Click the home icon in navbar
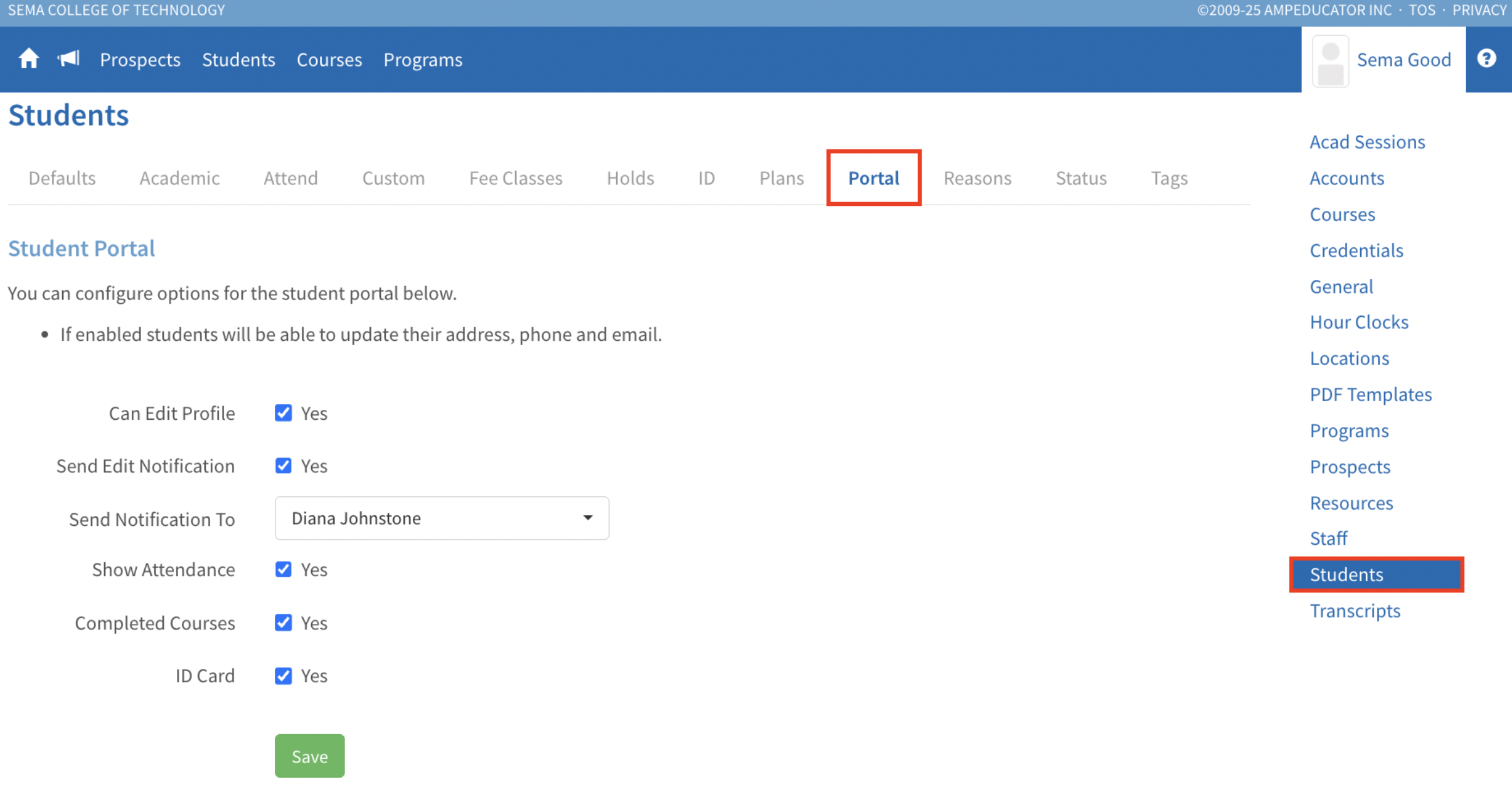 pyautogui.click(x=28, y=59)
